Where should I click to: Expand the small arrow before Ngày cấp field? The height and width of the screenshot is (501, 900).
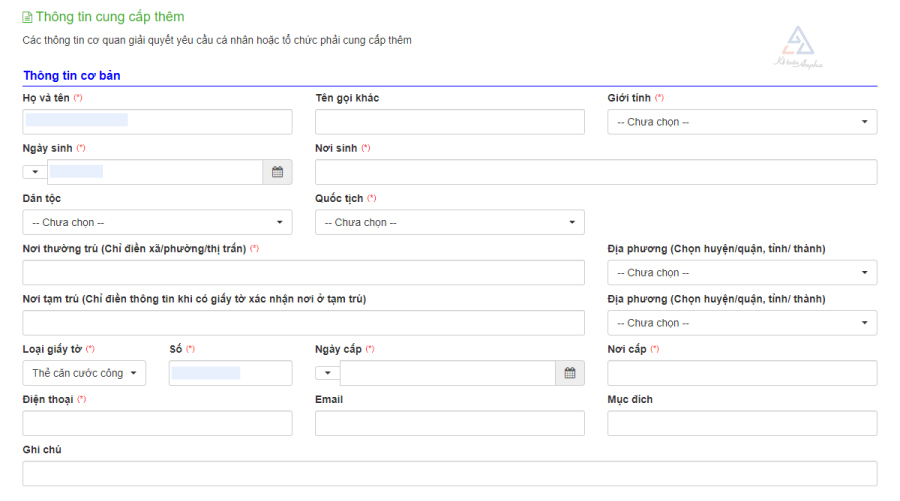[327, 373]
